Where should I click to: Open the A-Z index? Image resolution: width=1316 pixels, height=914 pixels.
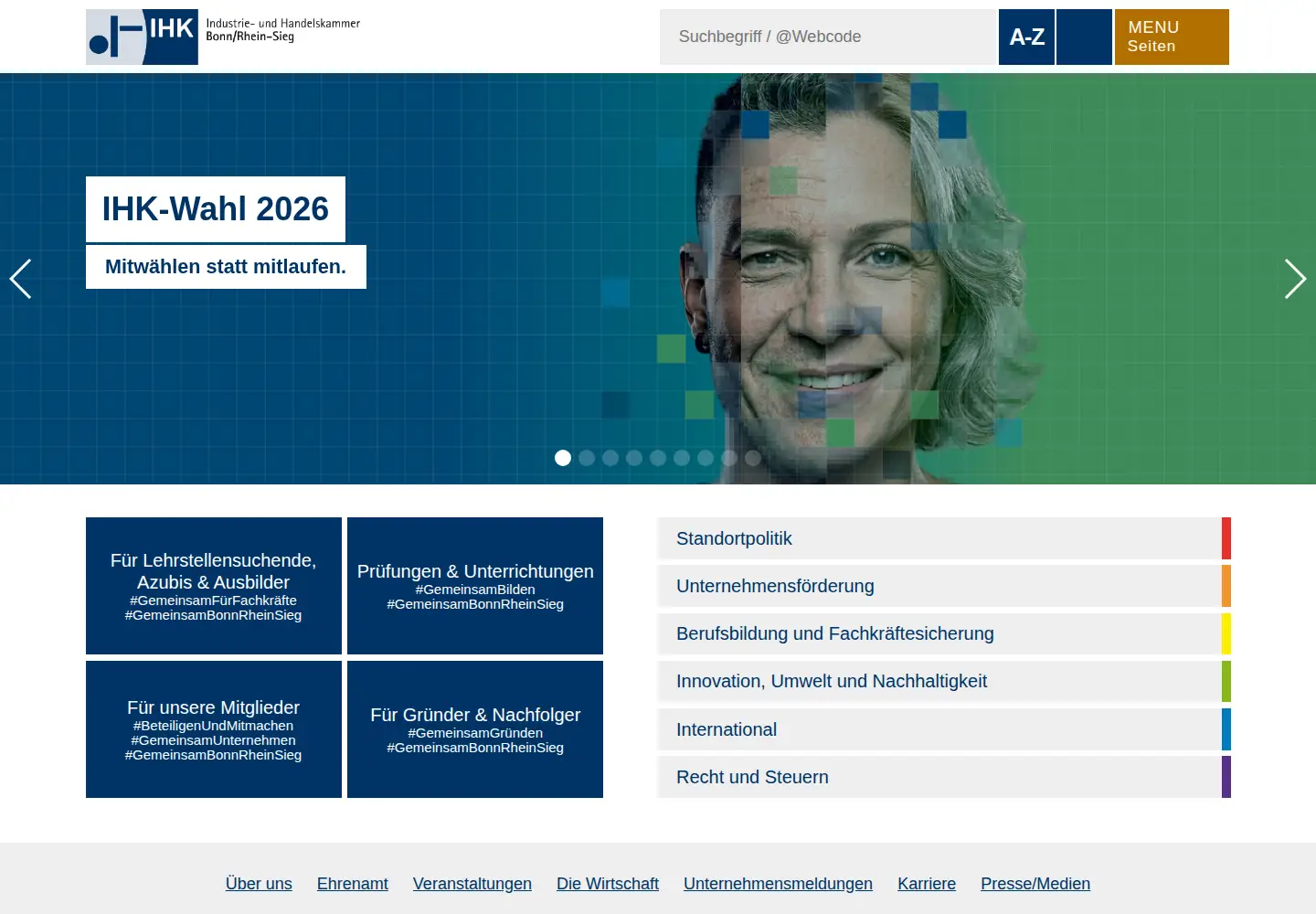tap(1026, 37)
